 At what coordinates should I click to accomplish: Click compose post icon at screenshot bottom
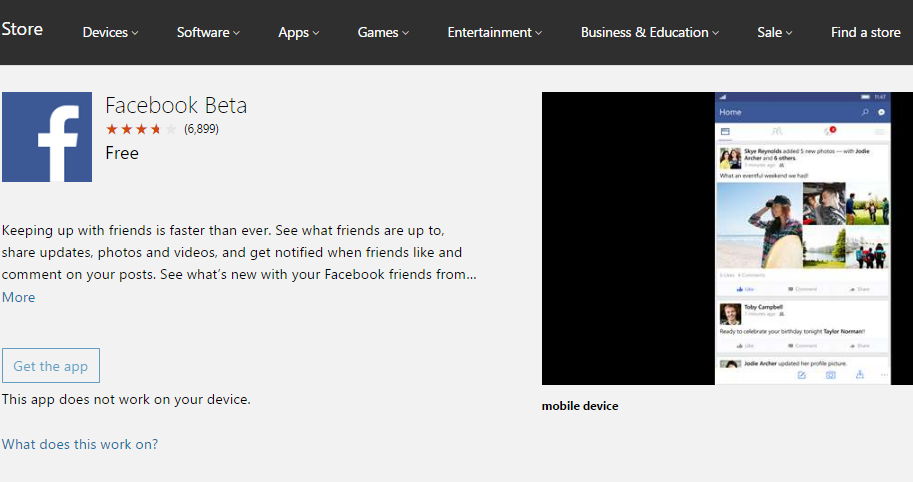tap(802, 375)
